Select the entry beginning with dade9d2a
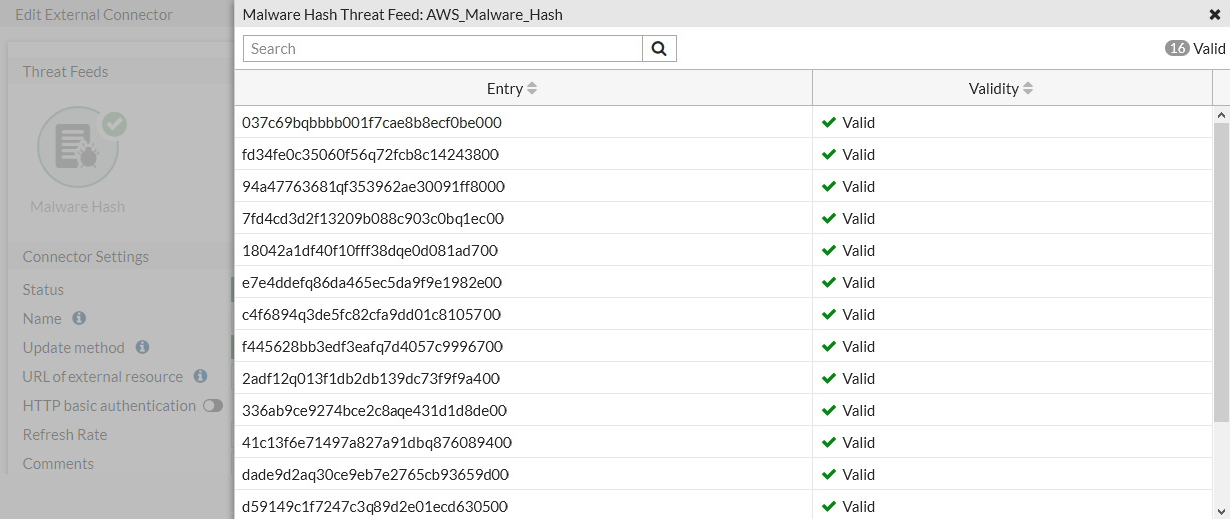Screen dimensions: 1230x519 click(375, 475)
